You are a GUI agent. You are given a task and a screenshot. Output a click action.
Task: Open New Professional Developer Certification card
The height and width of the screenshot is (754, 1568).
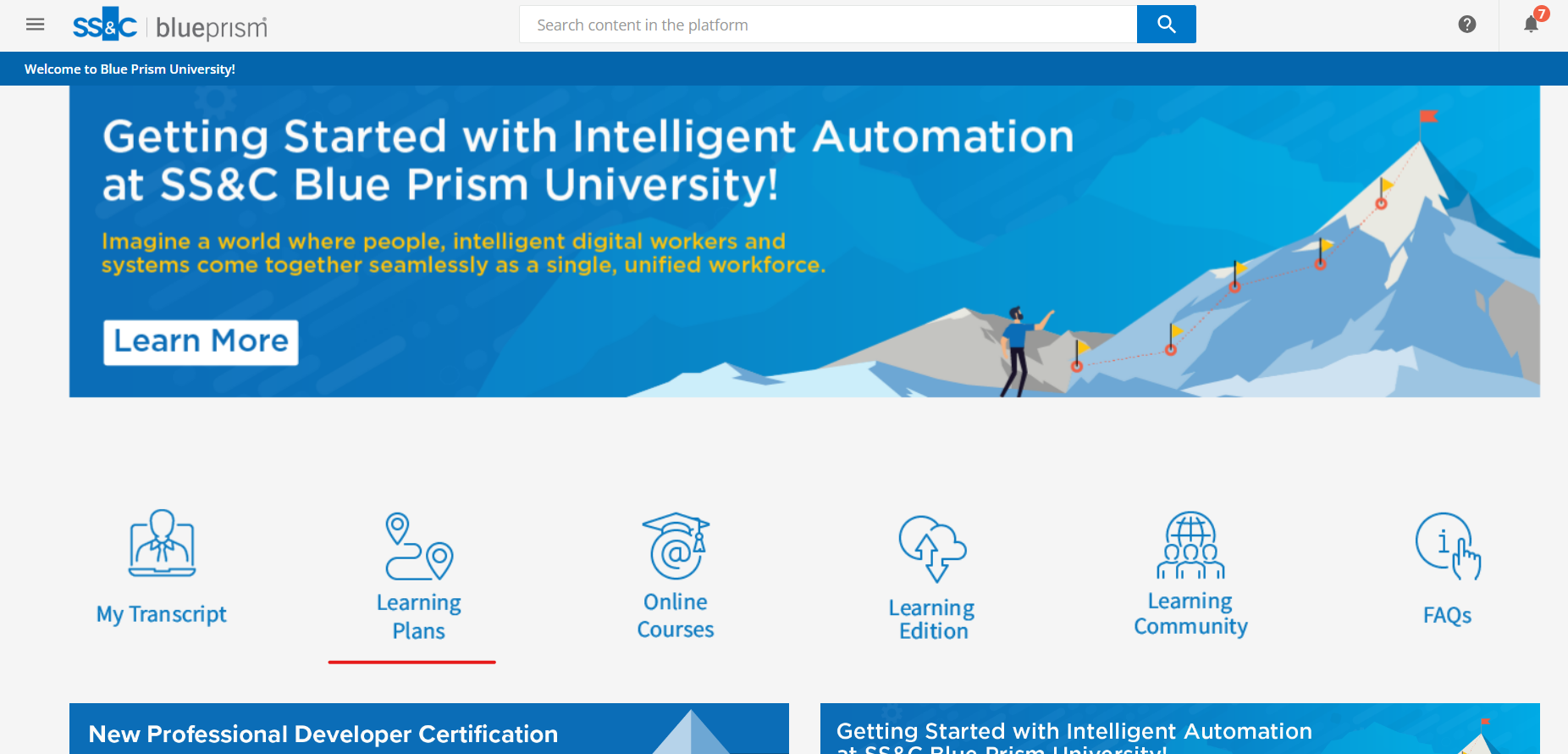[429, 729]
